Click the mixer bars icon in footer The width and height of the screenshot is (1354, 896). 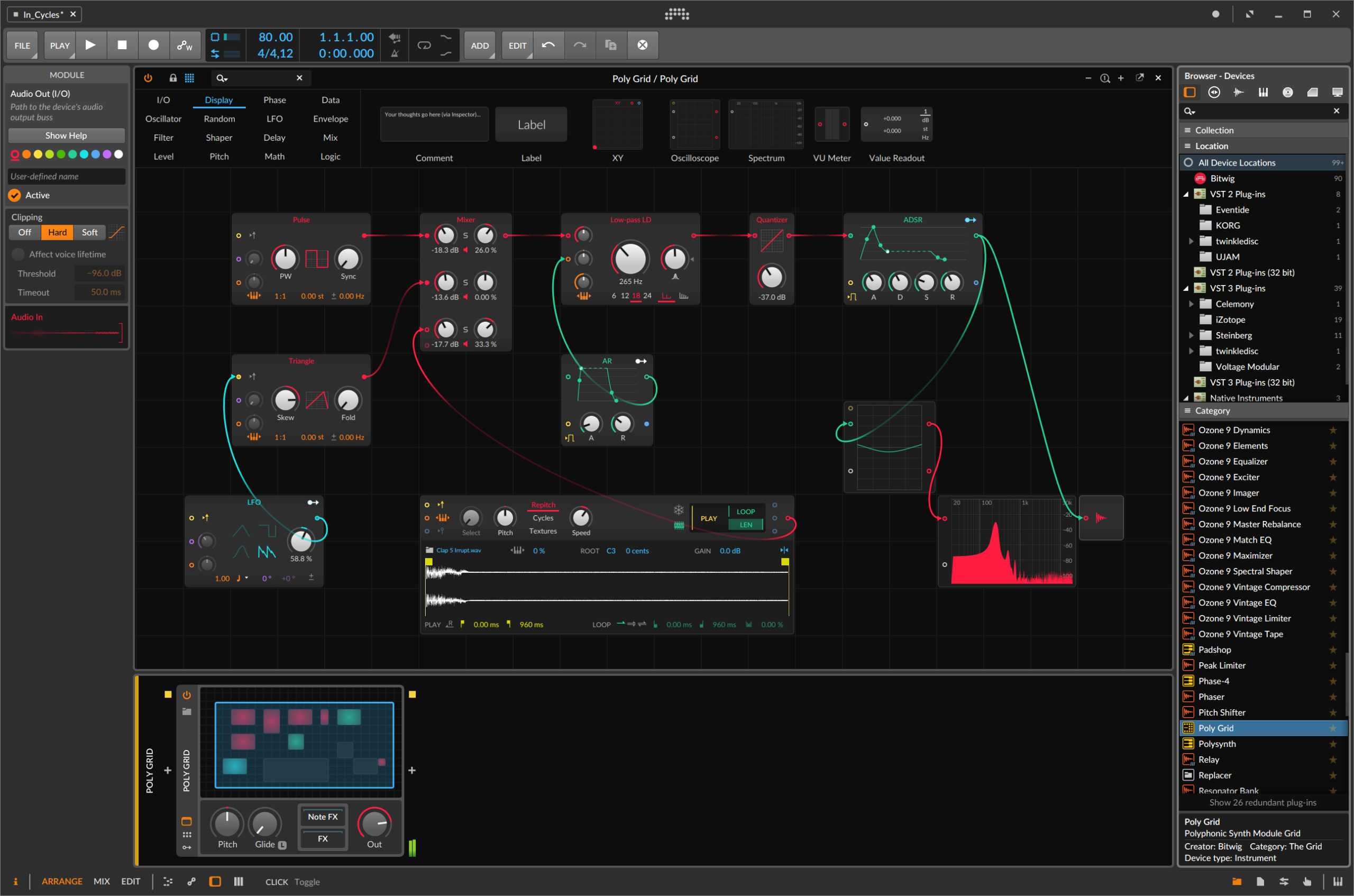click(239, 882)
